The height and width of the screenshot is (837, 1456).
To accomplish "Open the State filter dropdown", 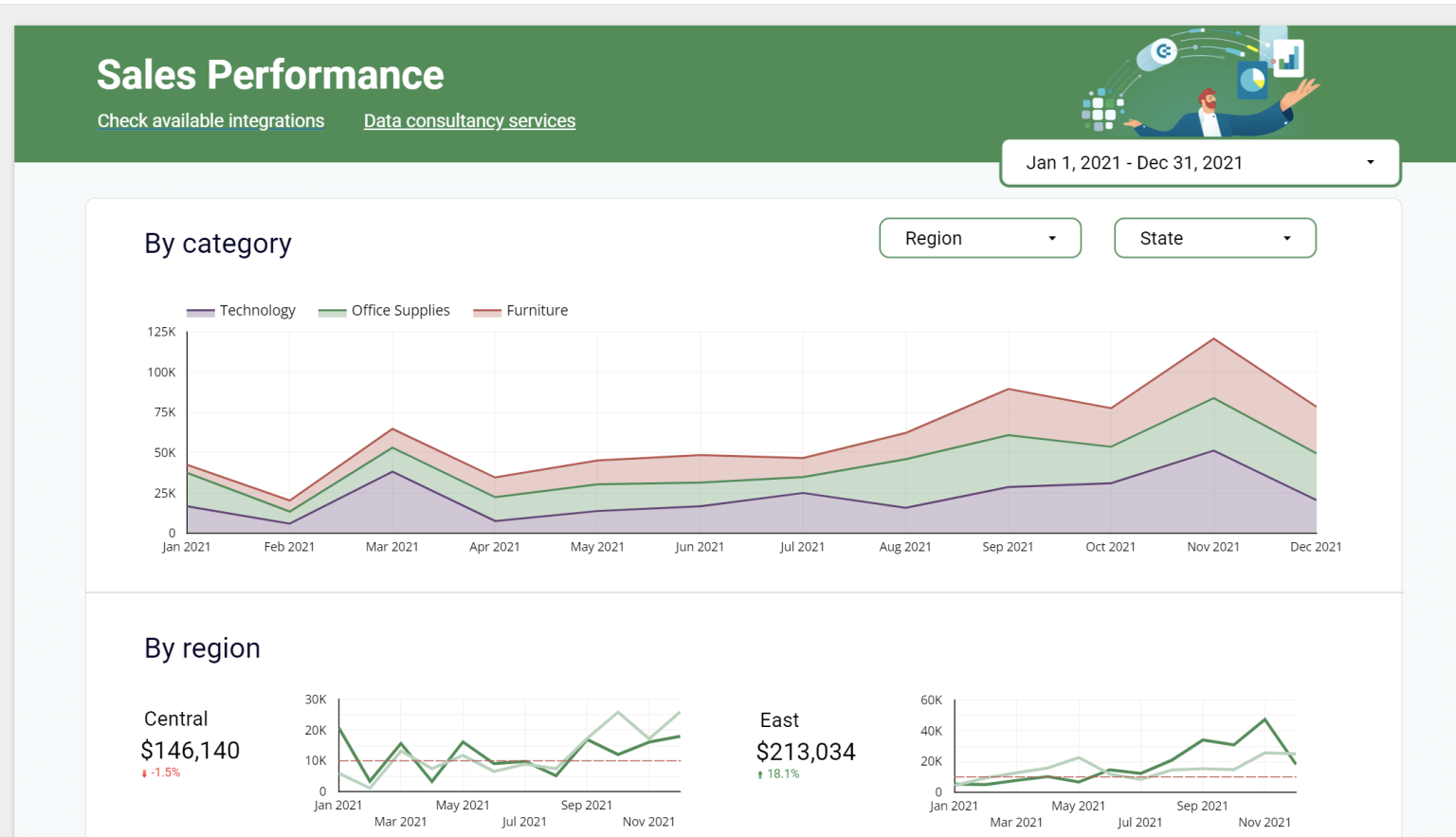I will point(1214,238).
